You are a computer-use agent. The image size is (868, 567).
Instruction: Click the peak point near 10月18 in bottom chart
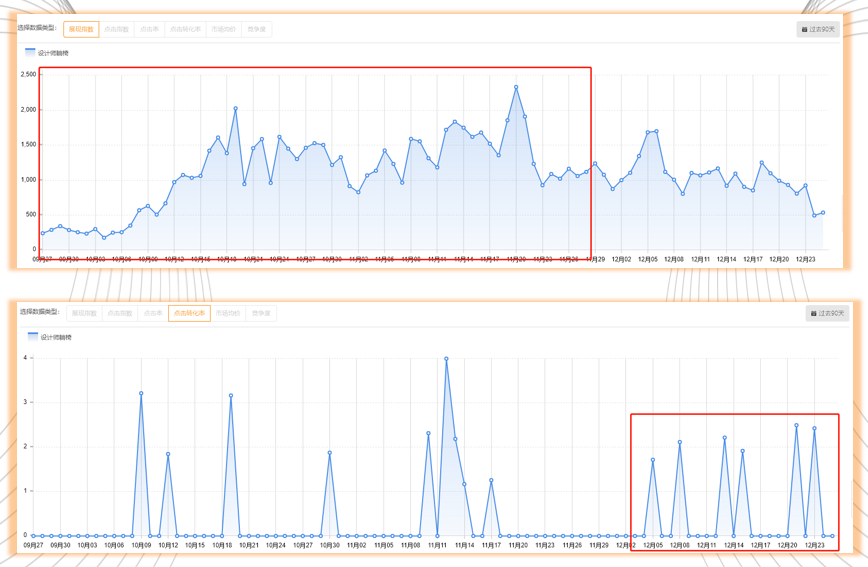click(x=231, y=395)
